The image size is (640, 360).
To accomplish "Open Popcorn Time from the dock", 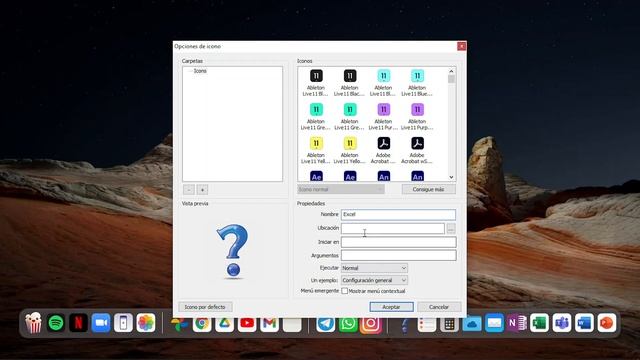I will (33, 323).
